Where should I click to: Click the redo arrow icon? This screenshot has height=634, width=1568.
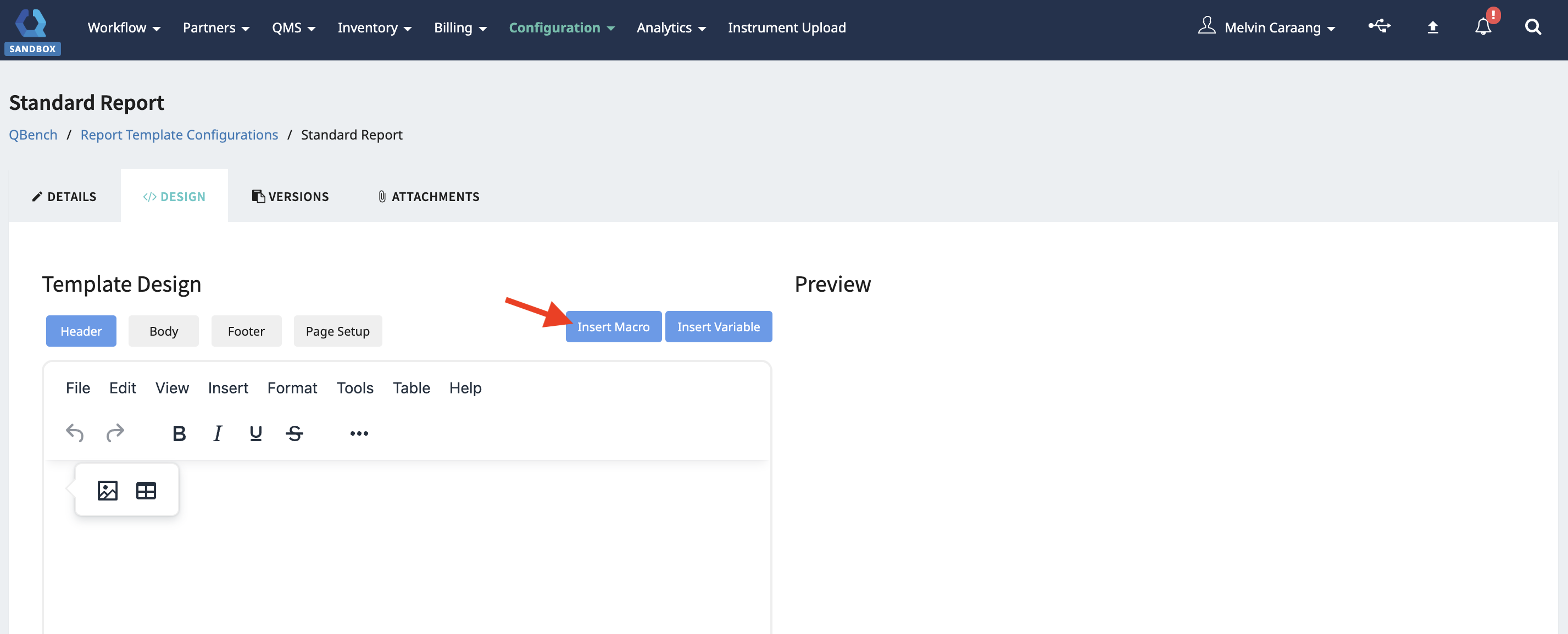tap(115, 433)
